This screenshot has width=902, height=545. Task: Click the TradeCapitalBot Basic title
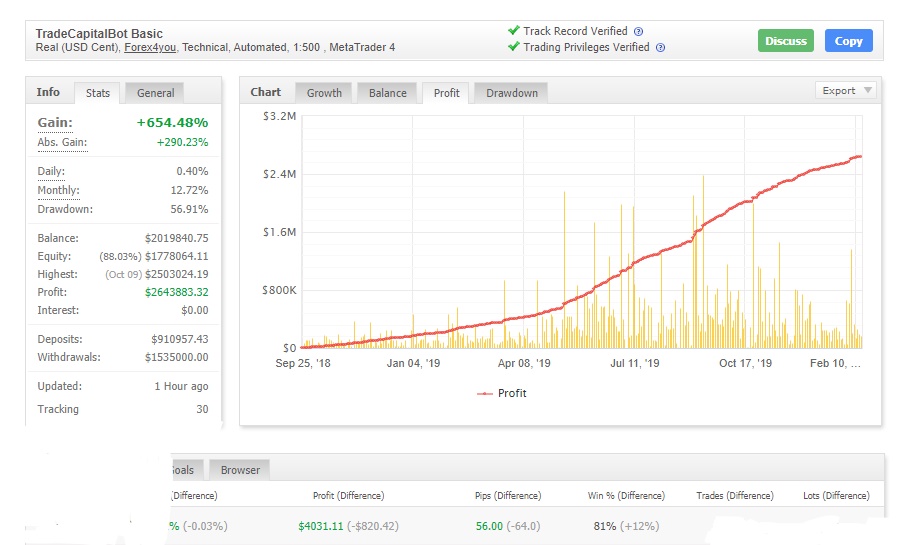click(x=99, y=33)
